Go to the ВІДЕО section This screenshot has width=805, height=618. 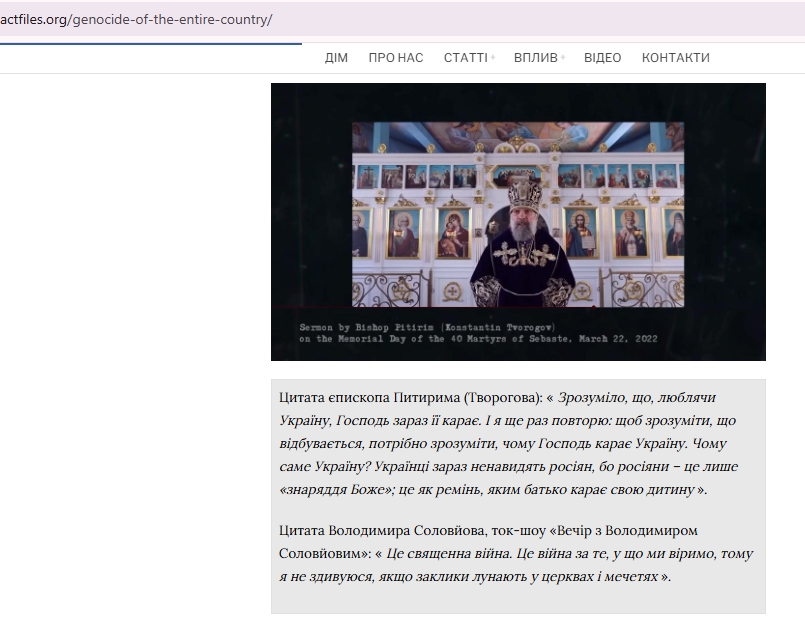coord(602,58)
